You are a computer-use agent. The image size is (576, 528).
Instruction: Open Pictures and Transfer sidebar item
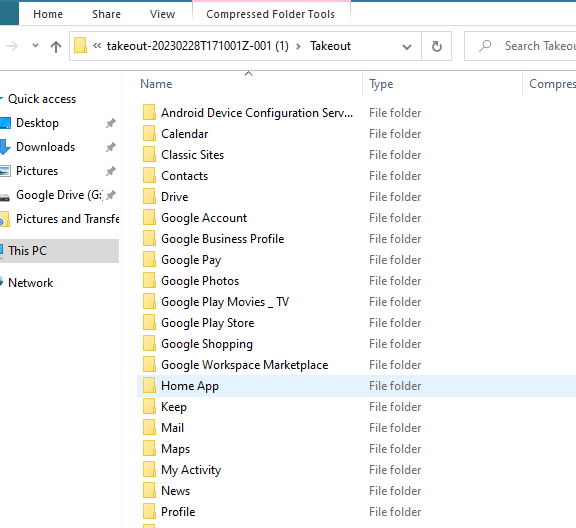point(68,219)
